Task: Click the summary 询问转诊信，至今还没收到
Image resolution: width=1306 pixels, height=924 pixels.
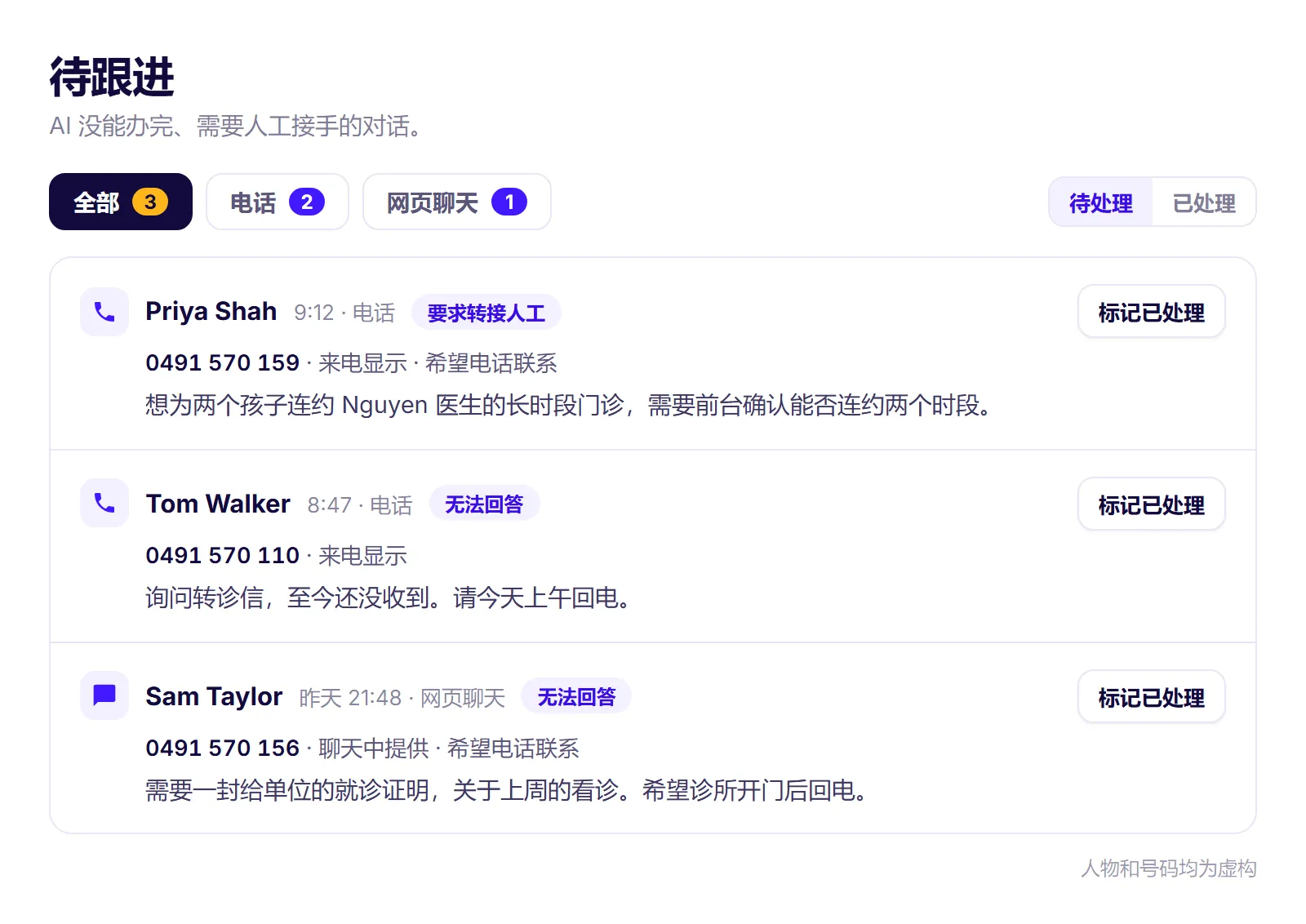Action: click(388, 597)
